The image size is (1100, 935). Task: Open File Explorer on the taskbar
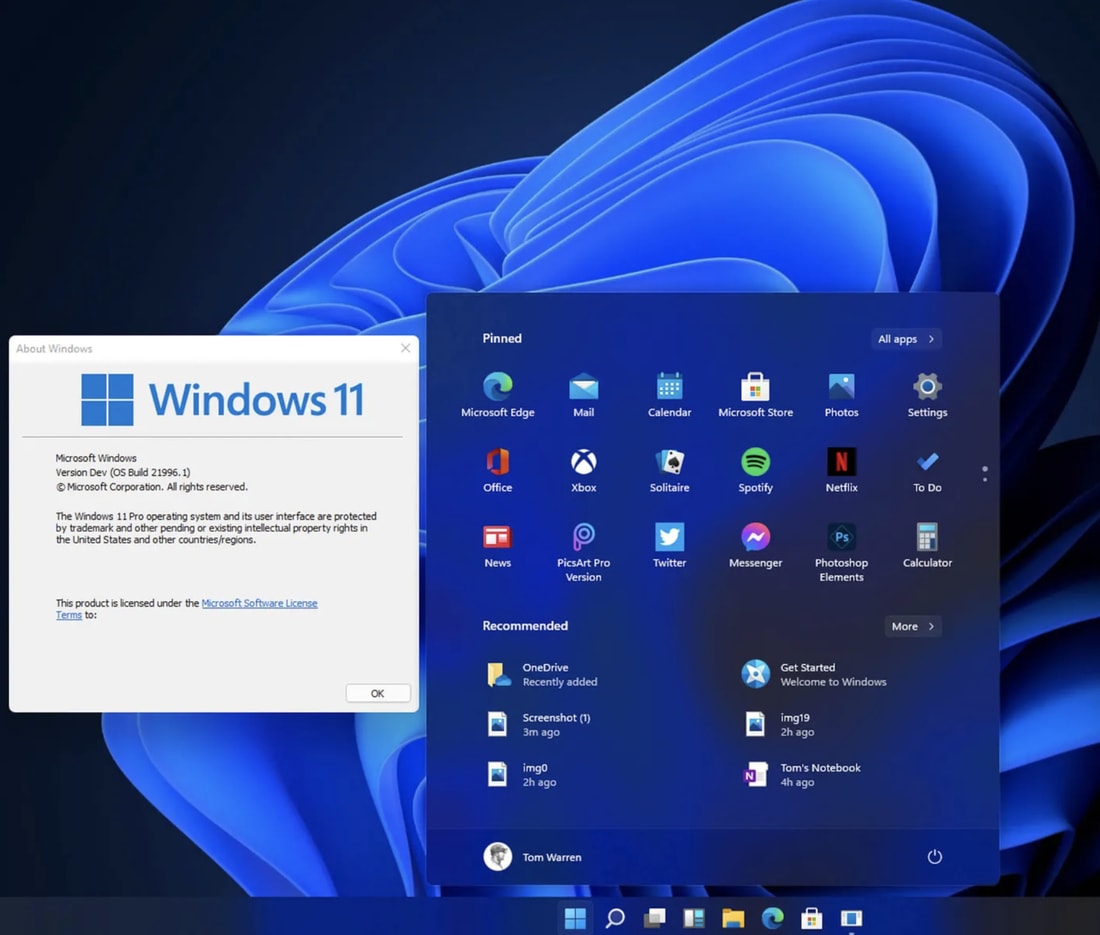pyautogui.click(x=733, y=918)
